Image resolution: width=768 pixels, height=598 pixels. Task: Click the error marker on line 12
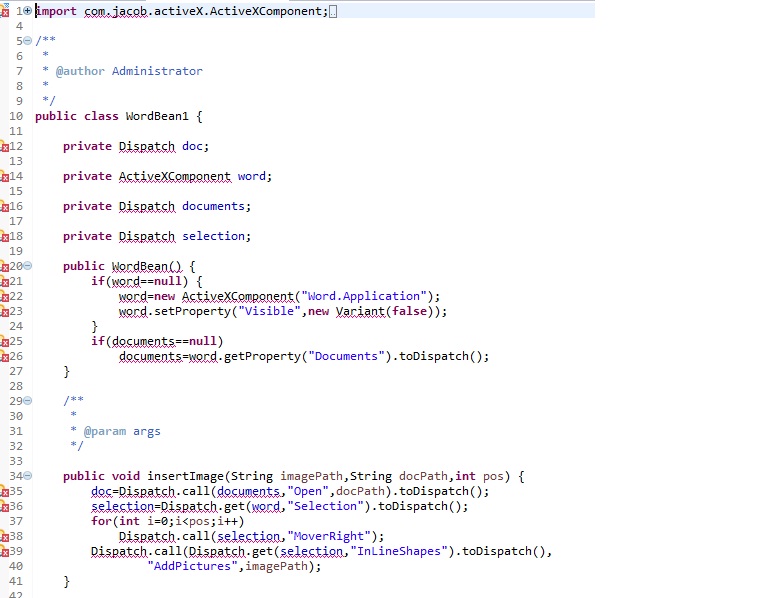click(x=5, y=147)
